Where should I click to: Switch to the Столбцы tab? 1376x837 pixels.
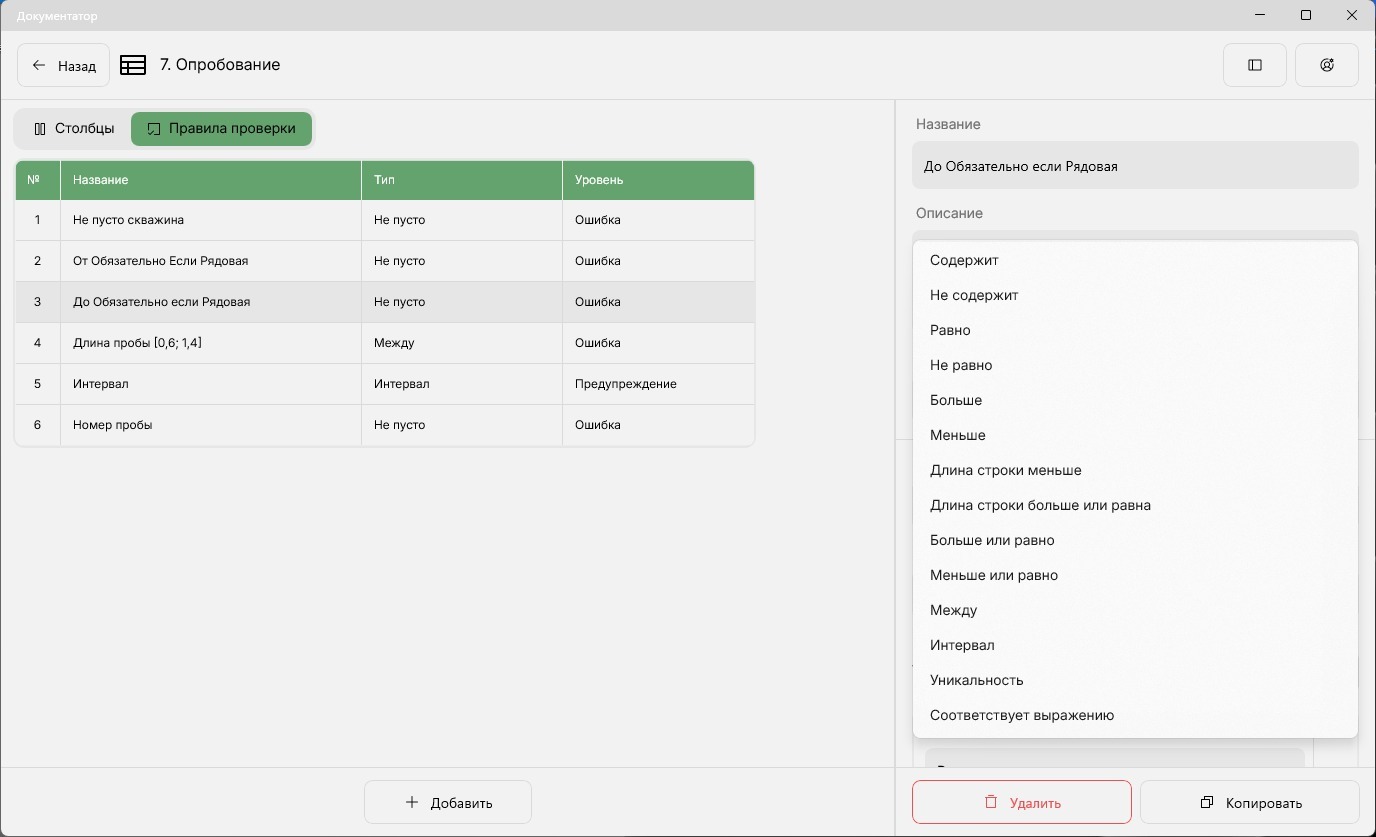tap(74, 129)
